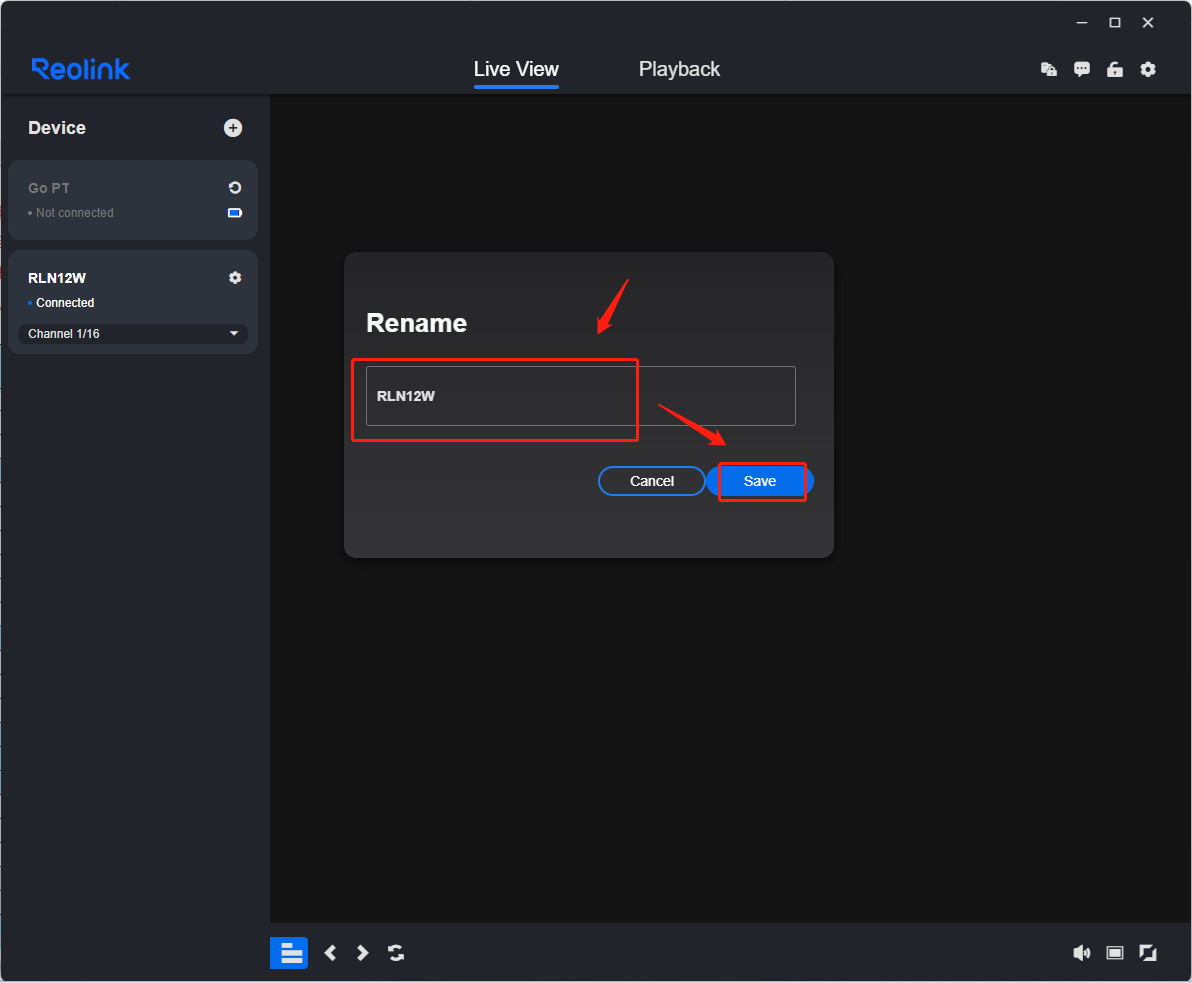Go to previous page of channels
Screen dimensions: 1192x983
330,953
